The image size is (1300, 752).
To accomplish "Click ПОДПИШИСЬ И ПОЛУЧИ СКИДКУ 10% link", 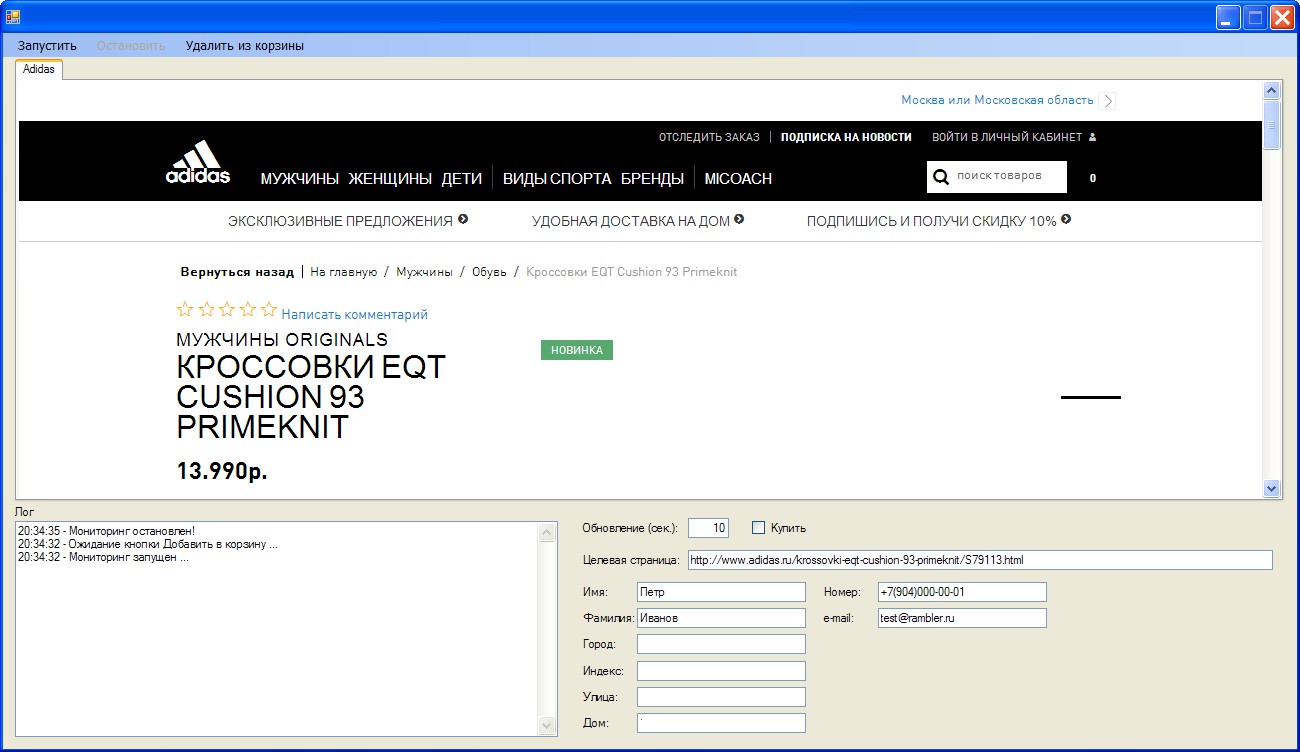I will click(x=932, y=221).
